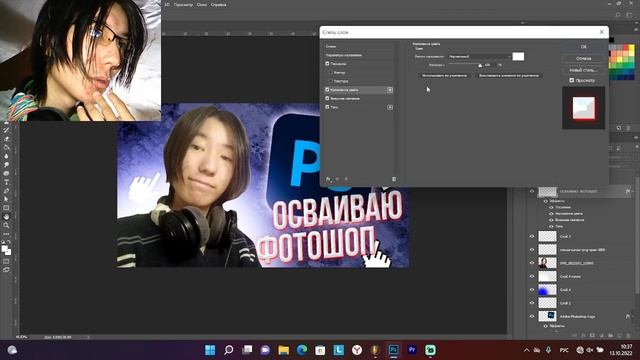The height and width of the screenshot is (360, 640).
Task: Create new group folder icon in Layers panel
Action: pos(611,335)
